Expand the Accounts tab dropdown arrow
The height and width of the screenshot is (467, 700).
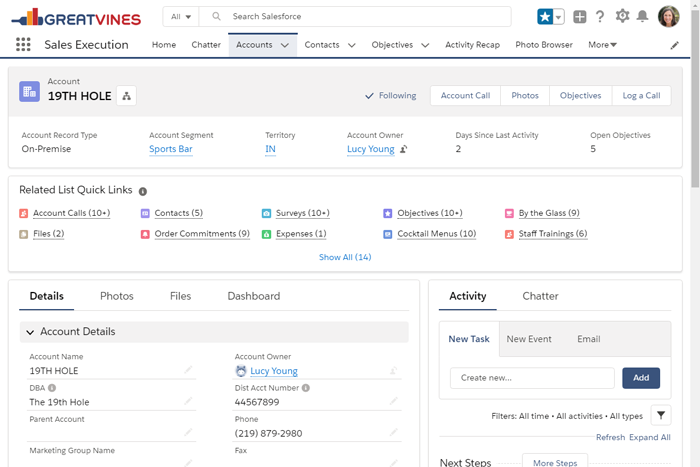click(285, 45)
